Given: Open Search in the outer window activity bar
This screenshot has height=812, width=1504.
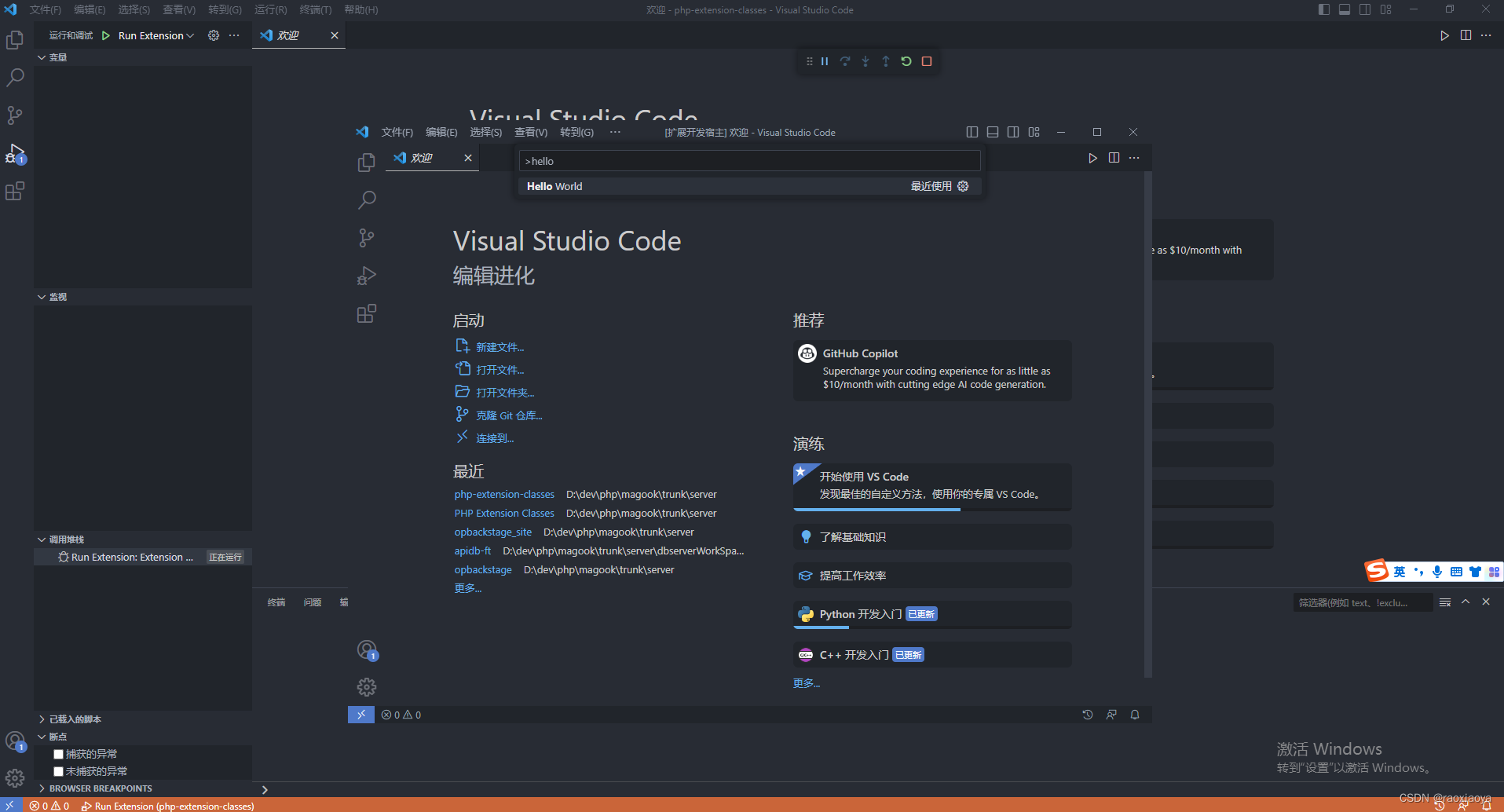Looking at the screenshot, I should [15, 78].
